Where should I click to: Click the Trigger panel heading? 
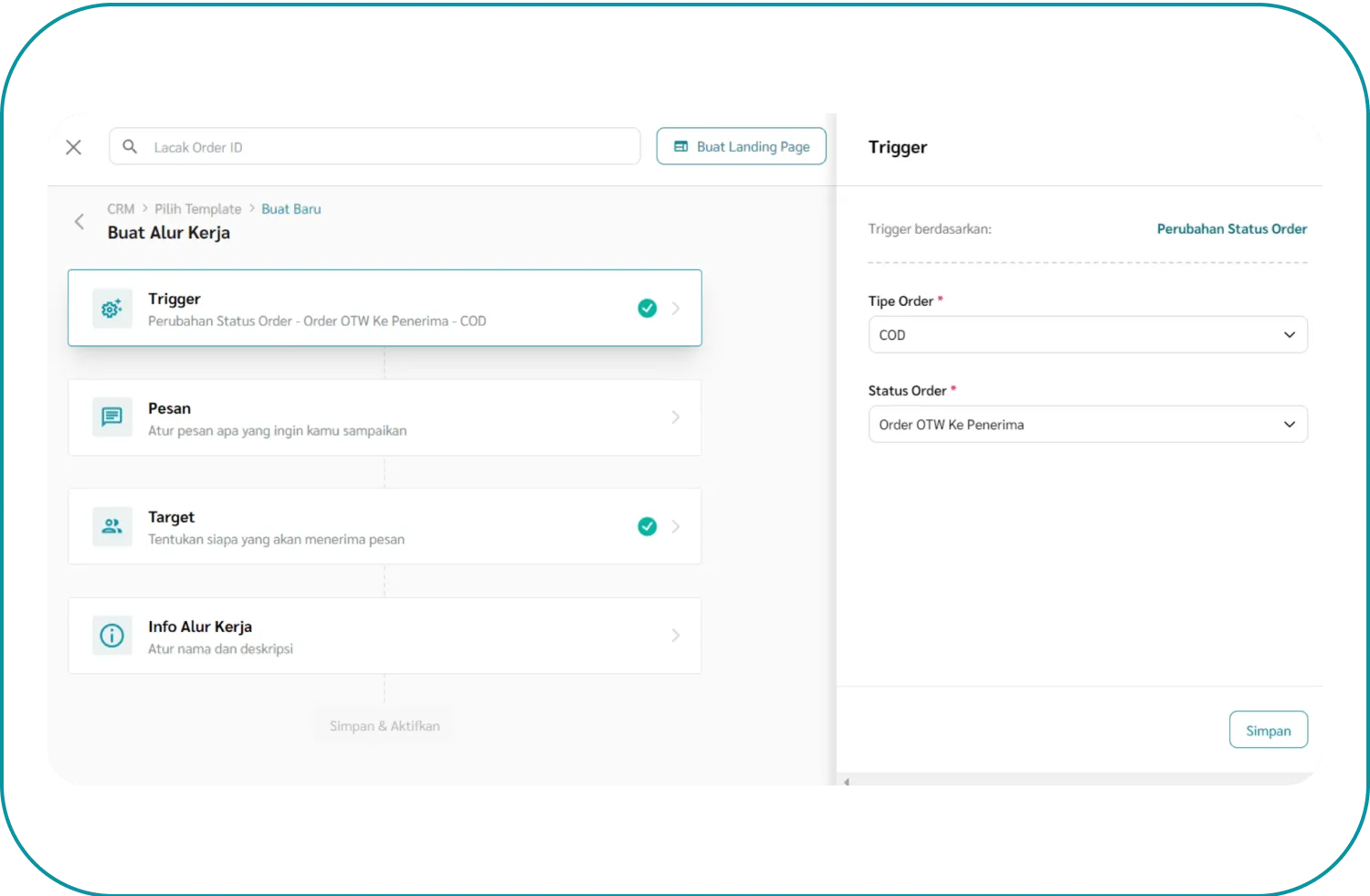[x=898, y=147]
